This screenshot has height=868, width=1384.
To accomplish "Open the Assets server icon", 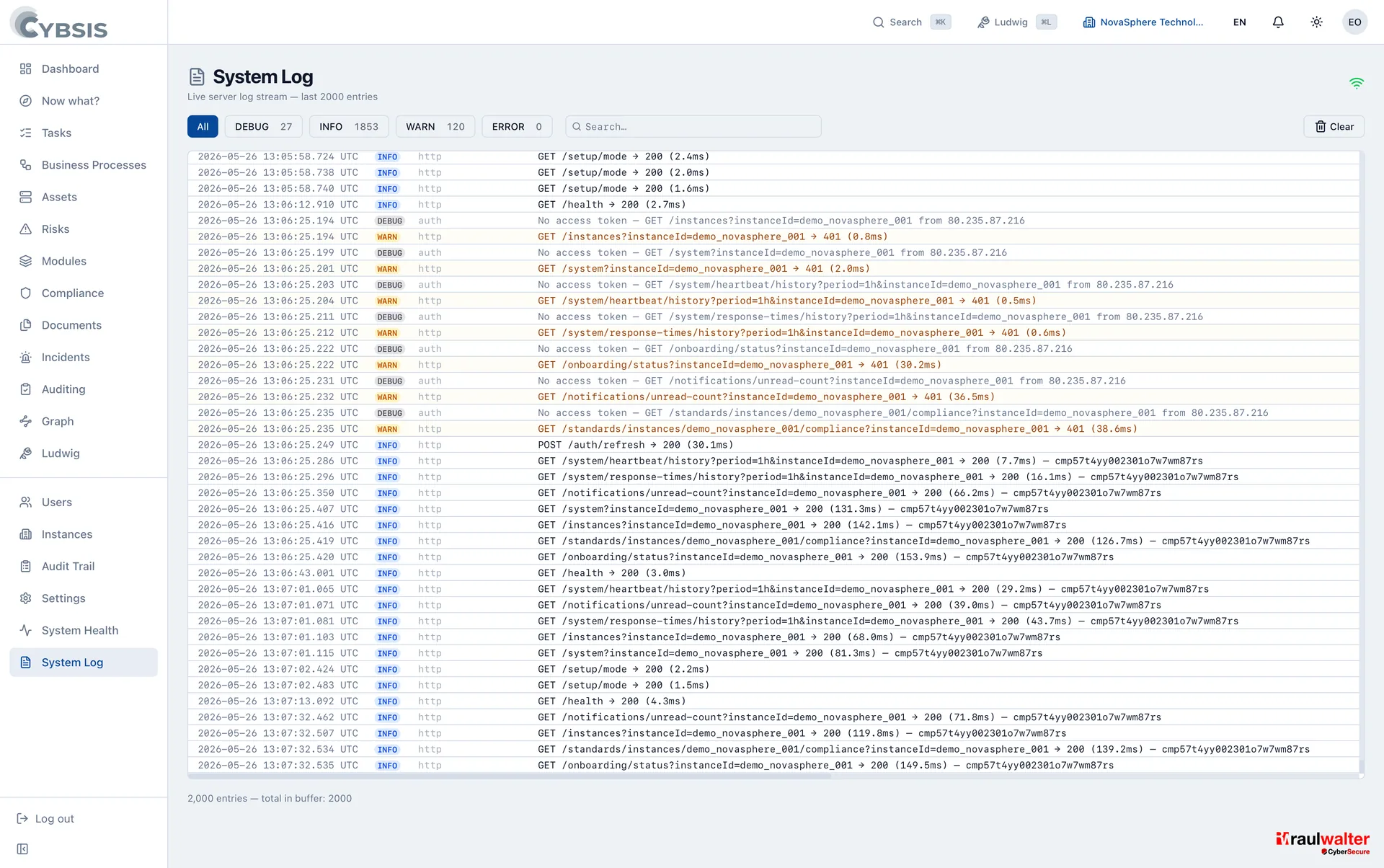I will coord(26,197).
